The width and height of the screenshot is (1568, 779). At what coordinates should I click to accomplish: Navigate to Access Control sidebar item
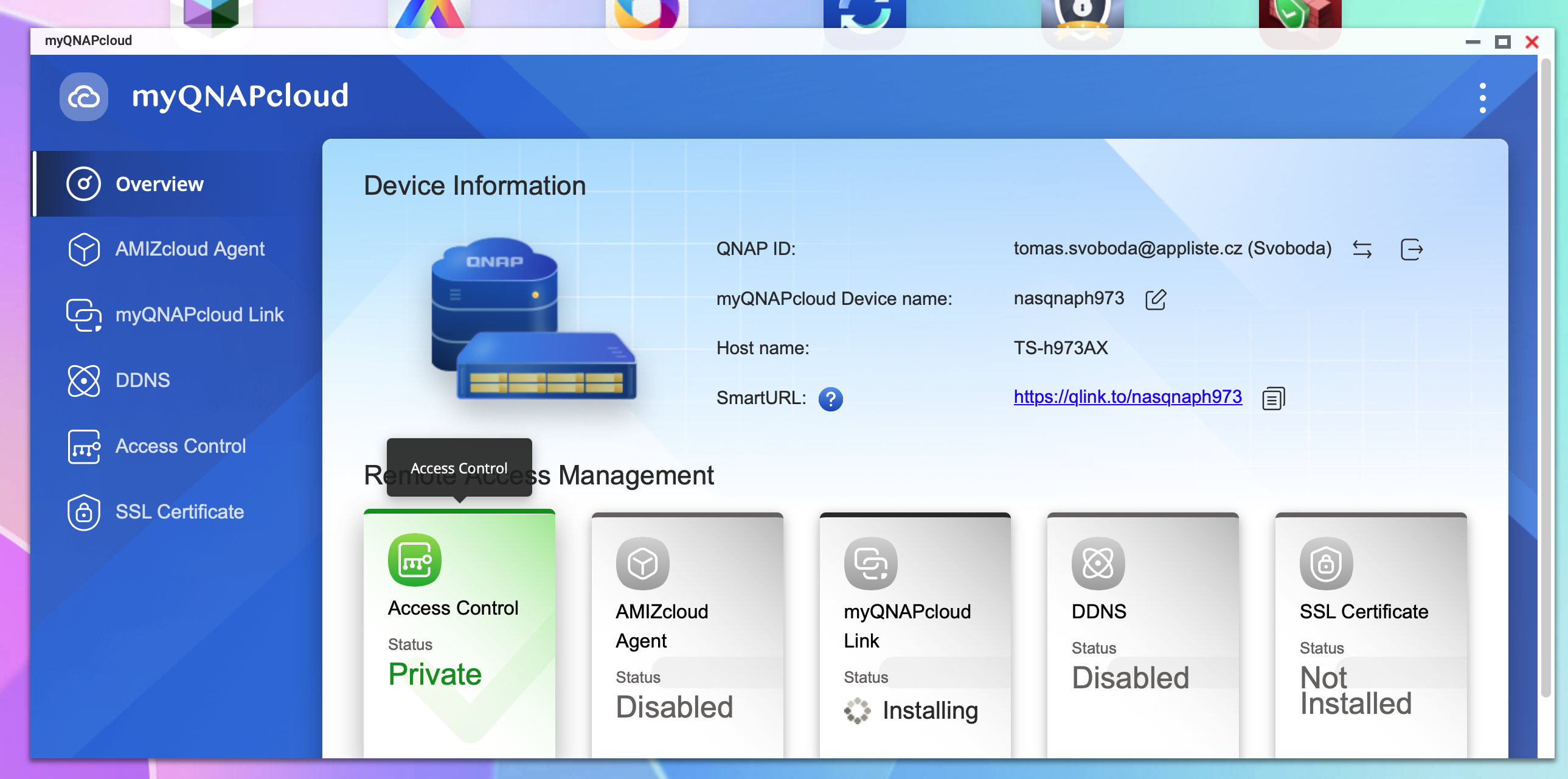point(180,447)
